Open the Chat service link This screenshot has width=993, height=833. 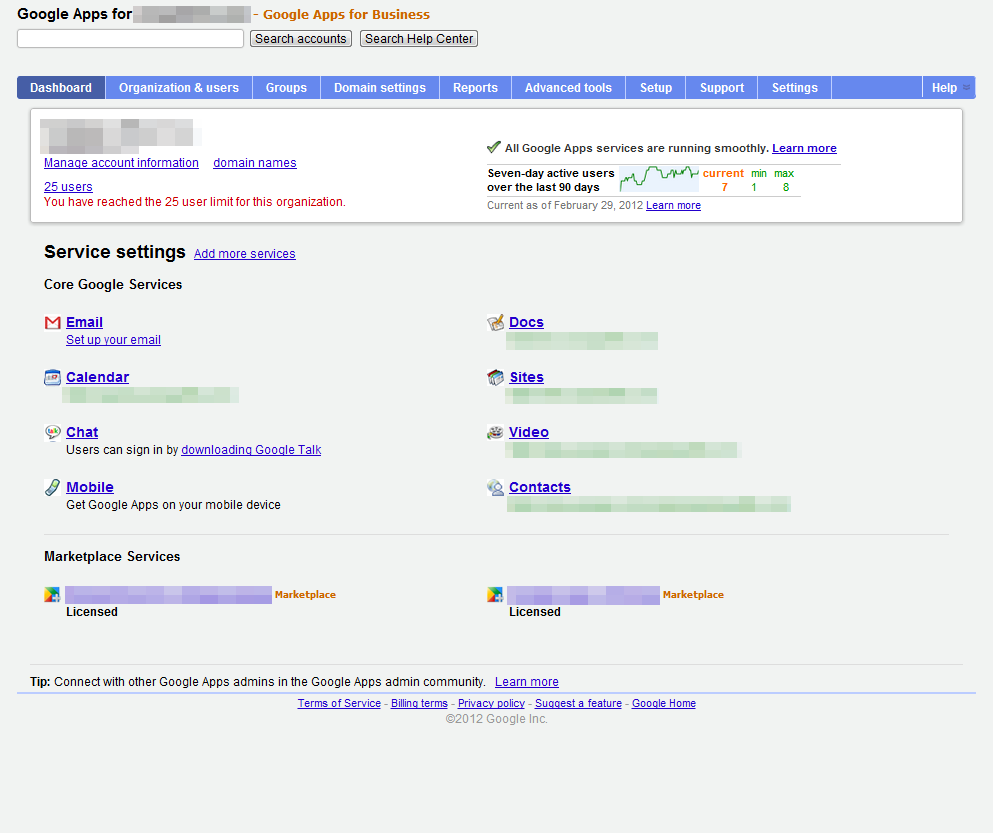click(82, 433)
